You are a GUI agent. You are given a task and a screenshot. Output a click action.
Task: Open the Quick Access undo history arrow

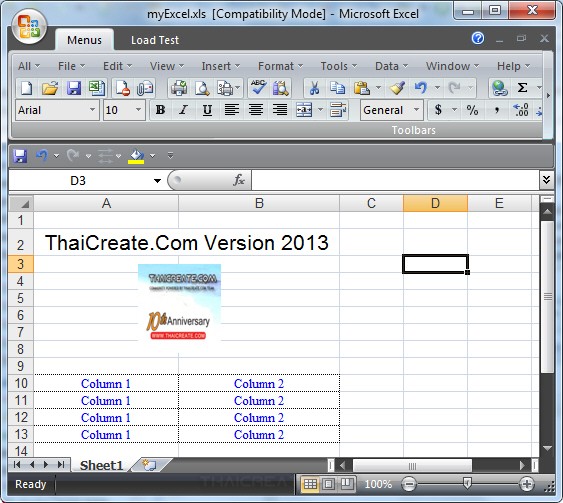(56, 156)
